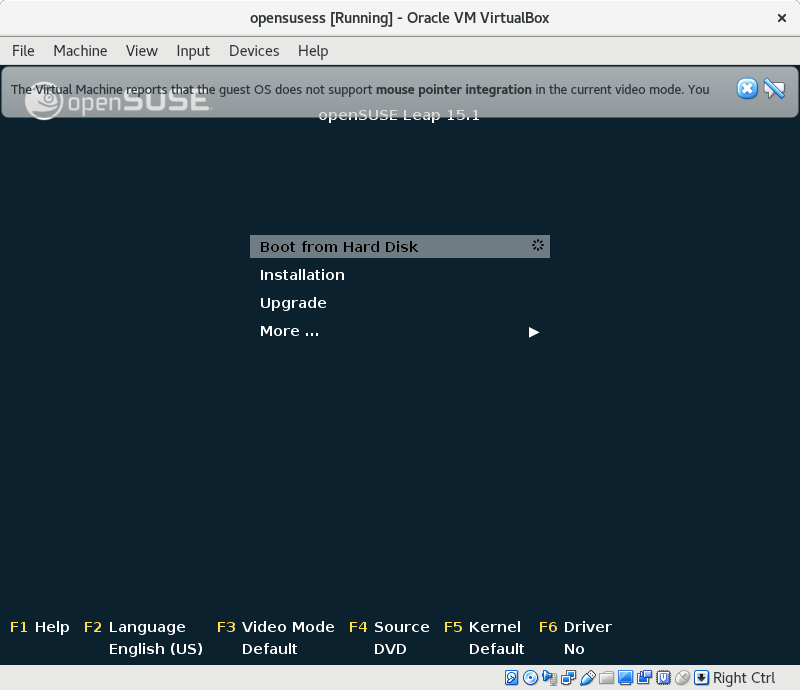The image size is (800, 690).
Task: Open the Devices menu
Action: 254,50
